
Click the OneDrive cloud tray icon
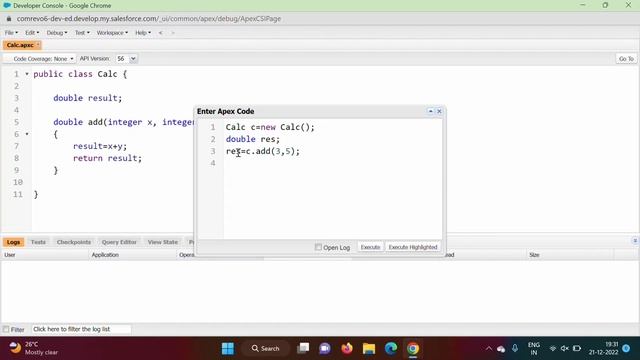(x=501, y=349)
